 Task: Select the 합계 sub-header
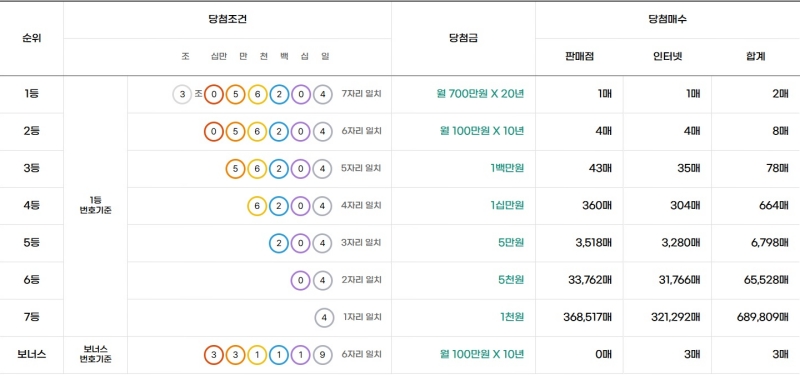(755, 57)
